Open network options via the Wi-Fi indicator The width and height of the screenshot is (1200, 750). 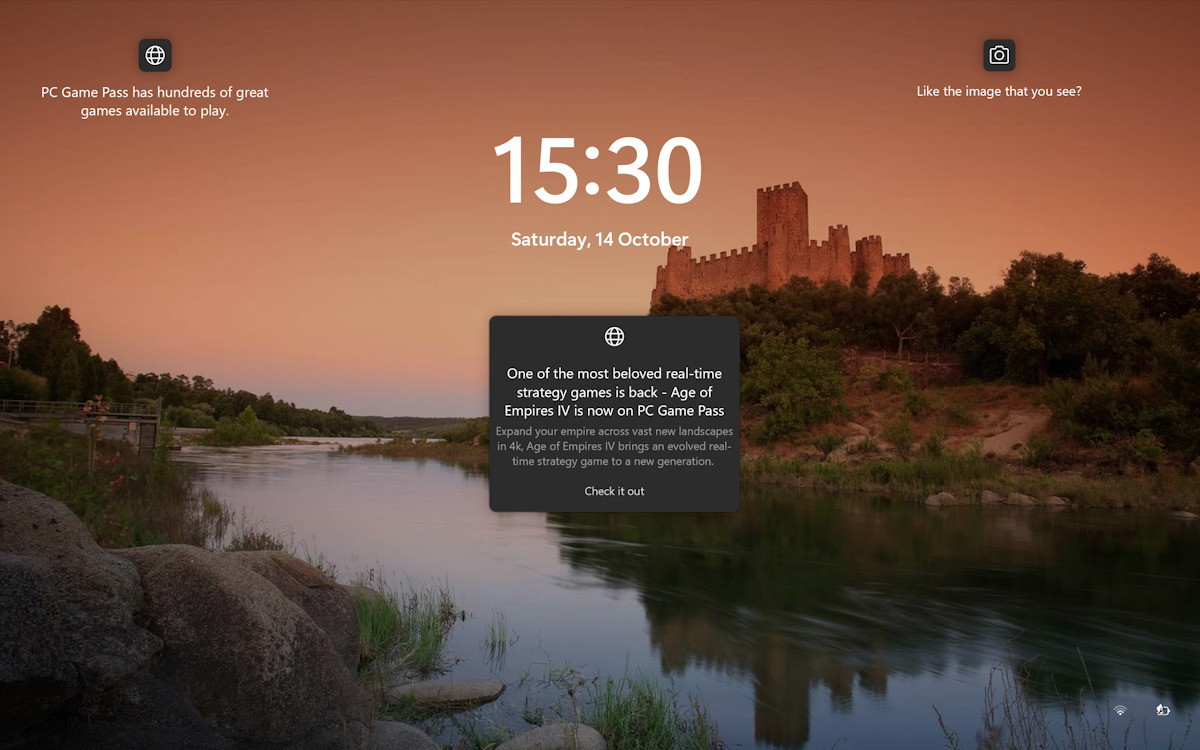1119,709
